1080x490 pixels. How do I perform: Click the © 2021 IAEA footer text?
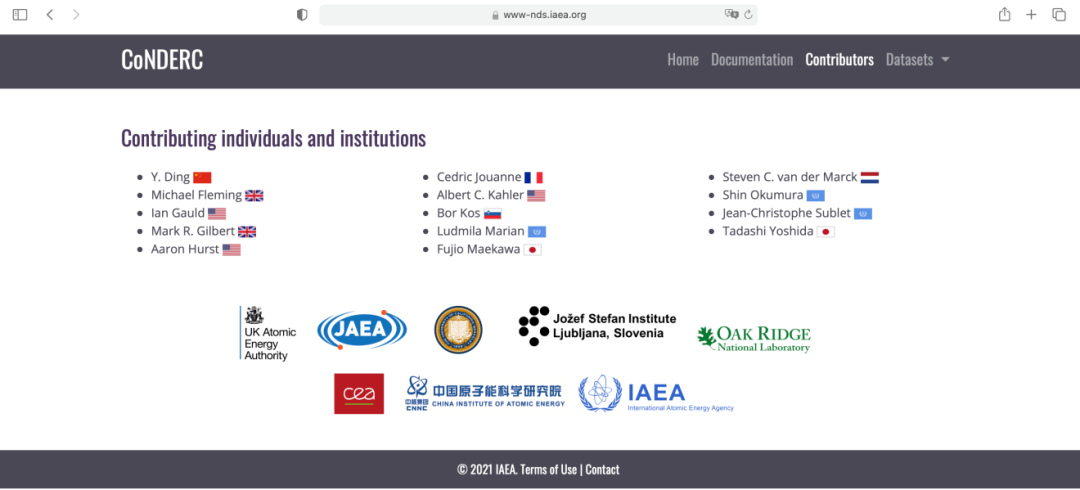tap(486, 469)
